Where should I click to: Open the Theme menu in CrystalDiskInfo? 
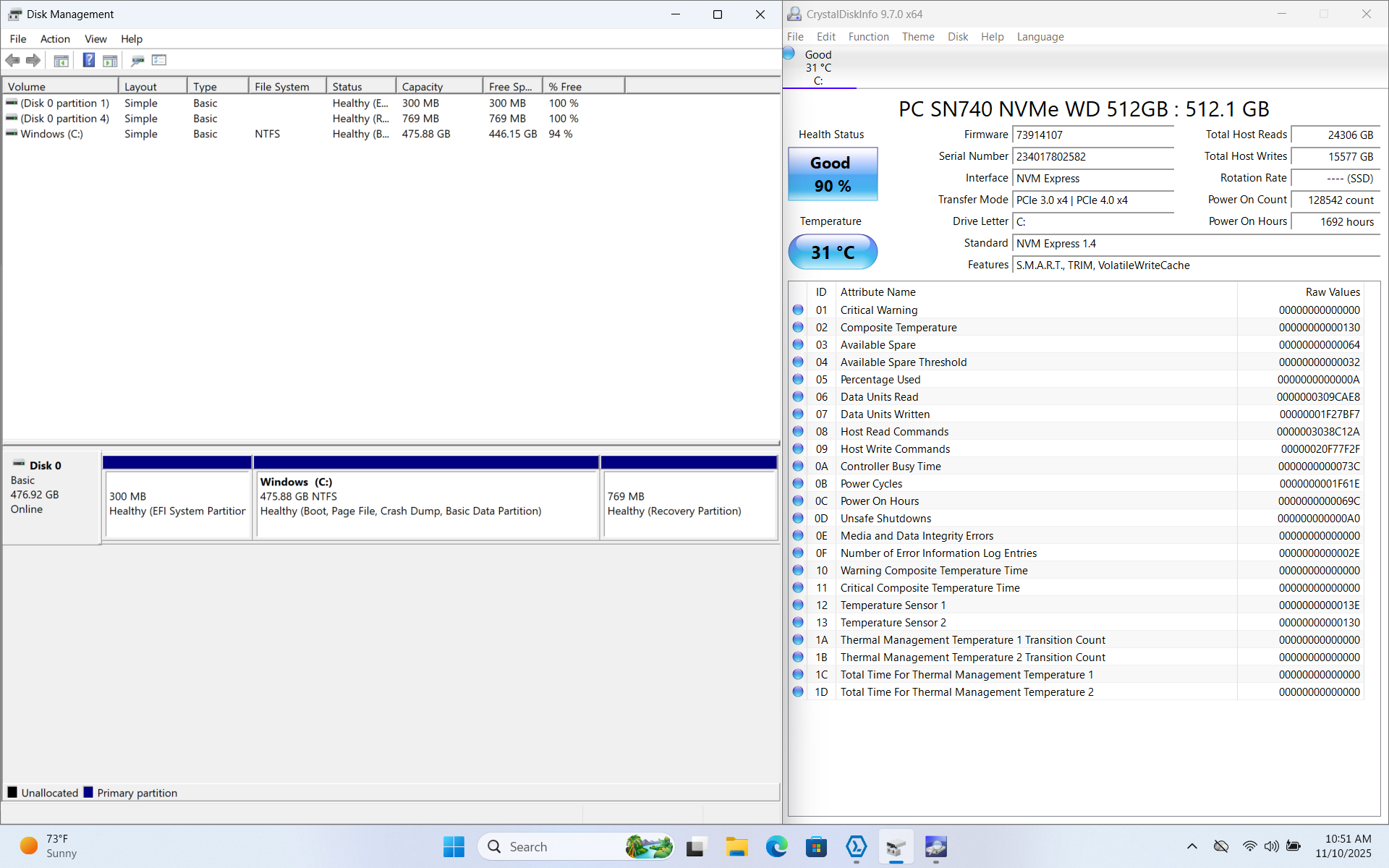click(x=917, y=37)
